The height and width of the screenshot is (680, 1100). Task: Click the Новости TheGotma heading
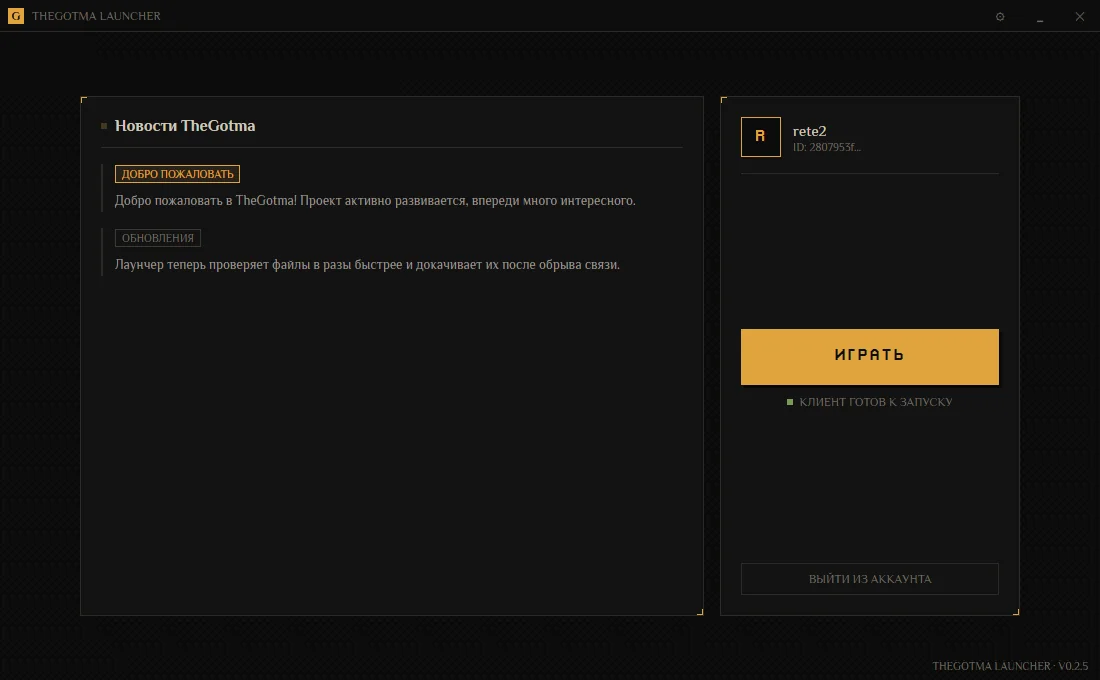point(185,126)
